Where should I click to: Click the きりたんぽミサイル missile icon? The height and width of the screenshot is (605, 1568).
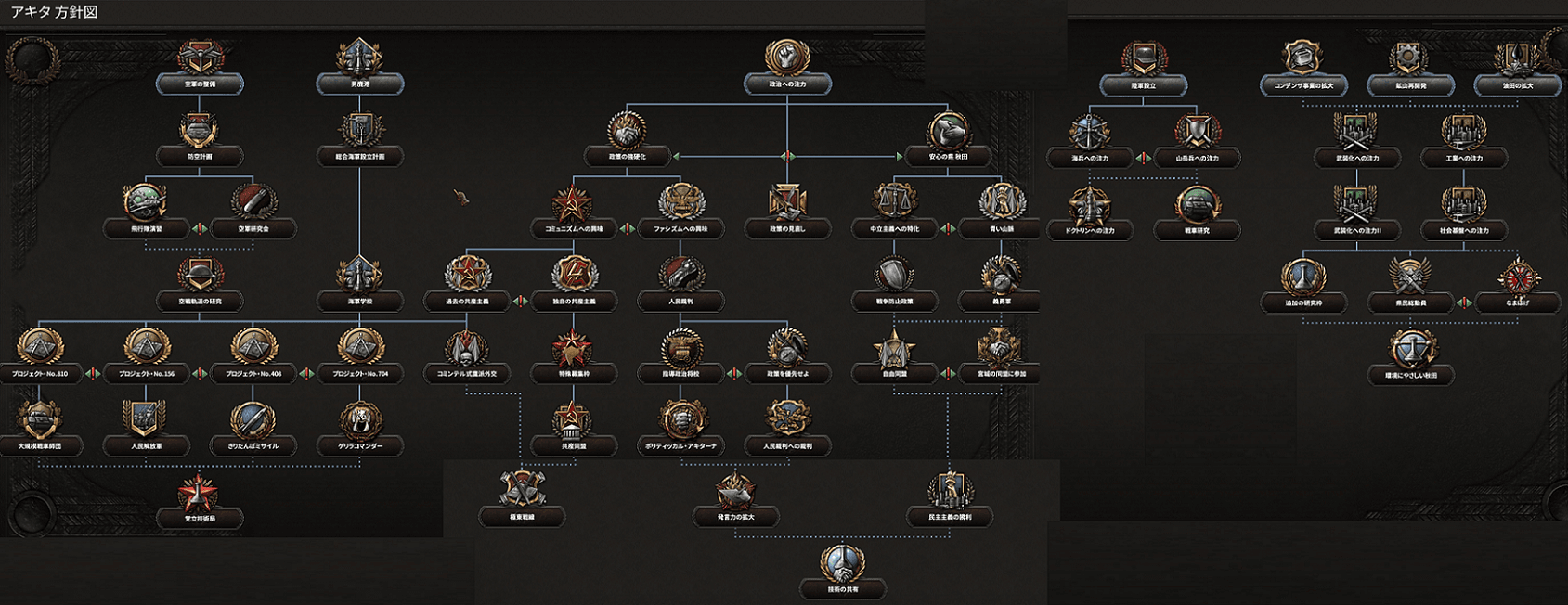[253, 420]
